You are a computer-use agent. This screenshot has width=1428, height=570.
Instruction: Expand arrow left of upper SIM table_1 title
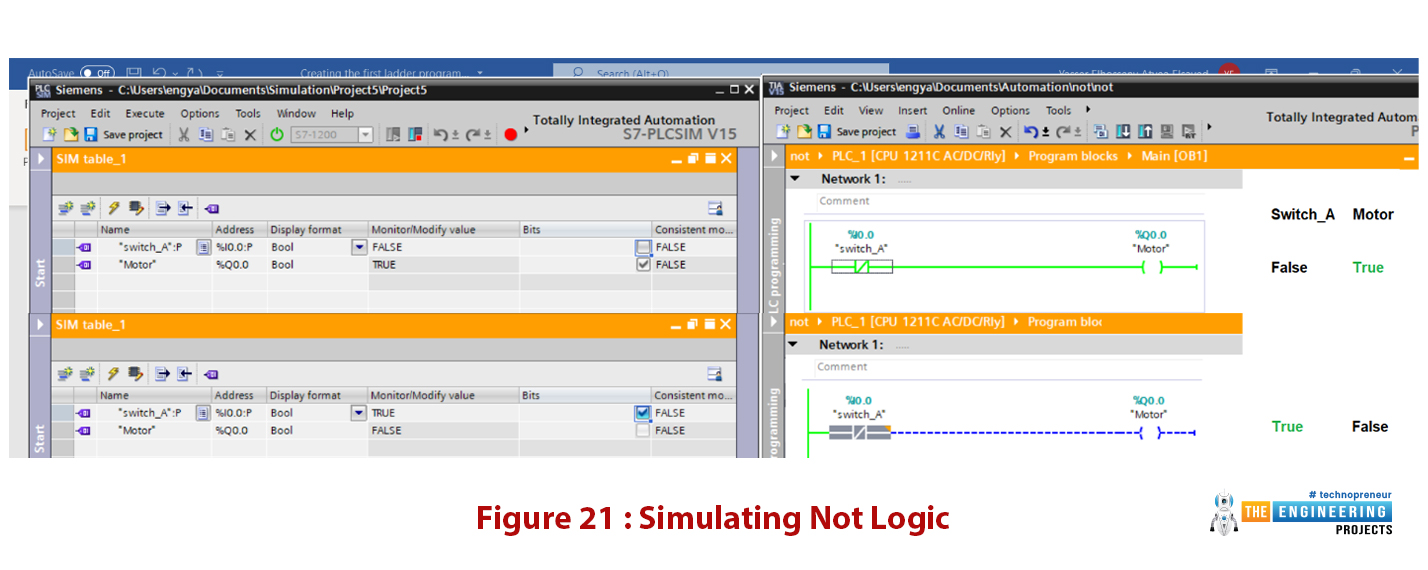[41, 159]
